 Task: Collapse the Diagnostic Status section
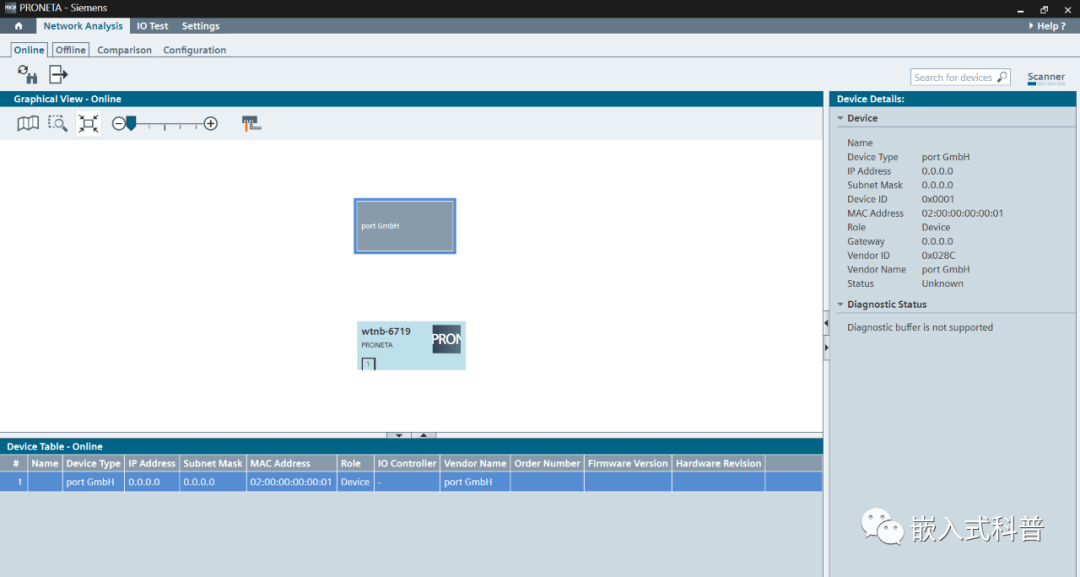coord(840,304)
